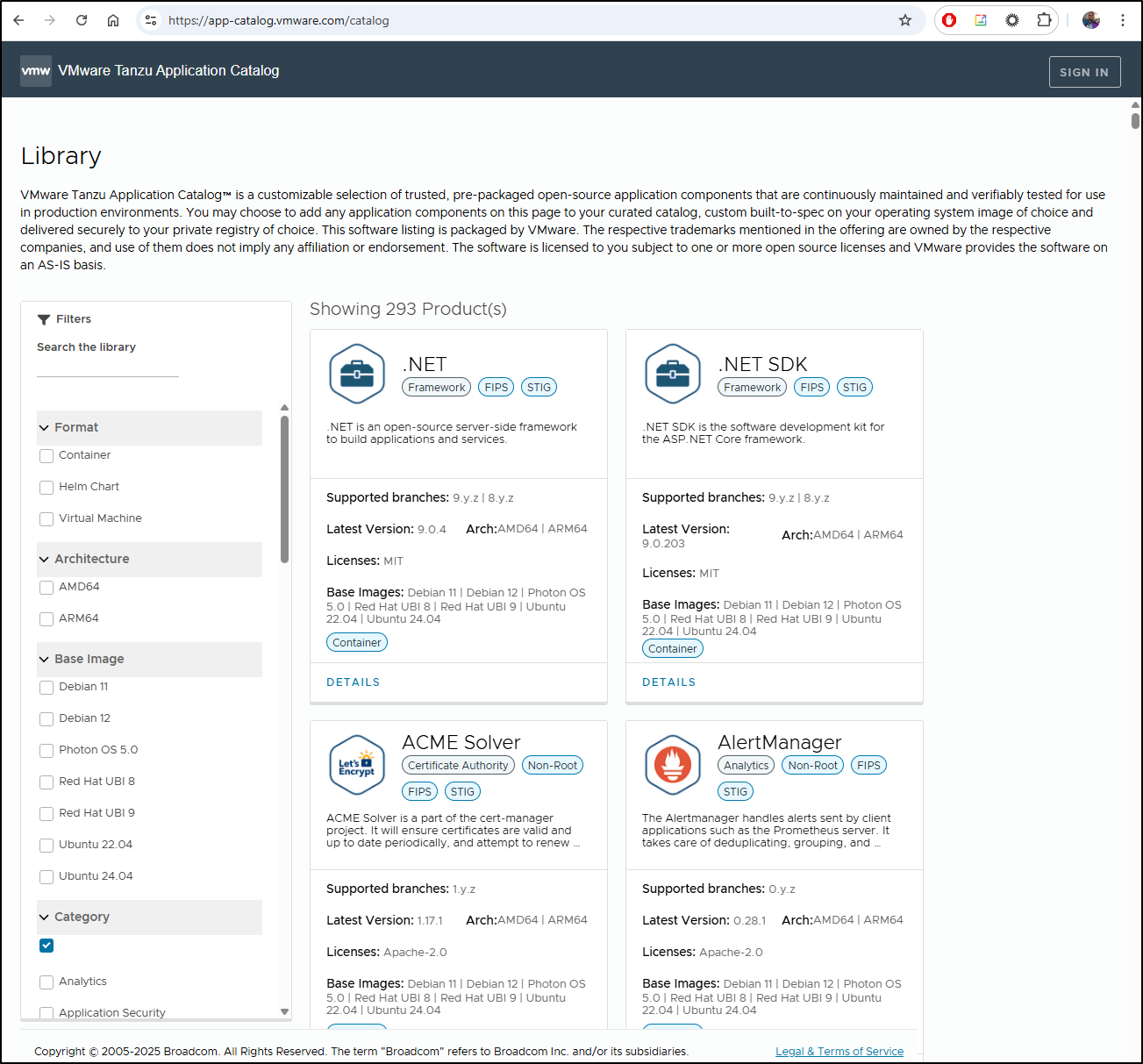This screenshot has height=1064, width=1143.
Task: Click the STIG tag on .NET card
Action: tap(539, 388)
